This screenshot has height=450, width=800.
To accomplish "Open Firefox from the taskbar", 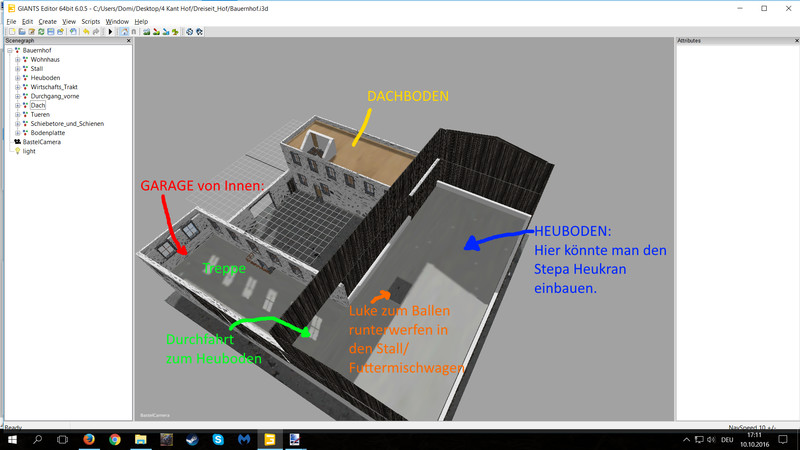I will tap(89, 440).
